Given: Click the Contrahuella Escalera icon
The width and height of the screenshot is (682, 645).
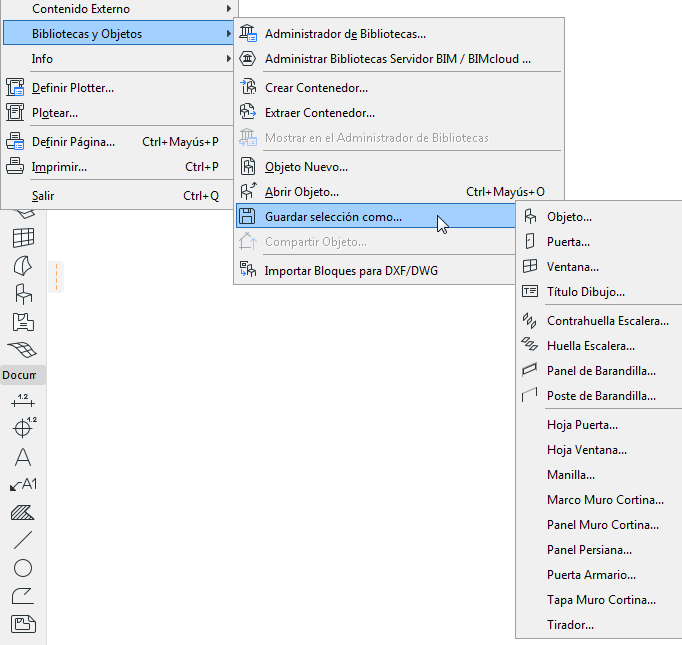Looking at the screenshot, I should point(529,321).
